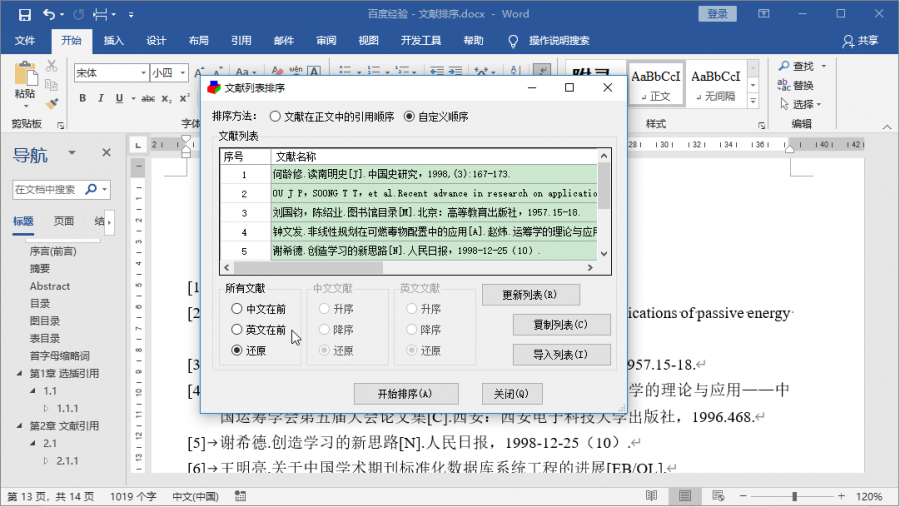The image size is (900, 507).
Task: Expand the 1.1.1 heading in navigation
Action: pos(46,408)
